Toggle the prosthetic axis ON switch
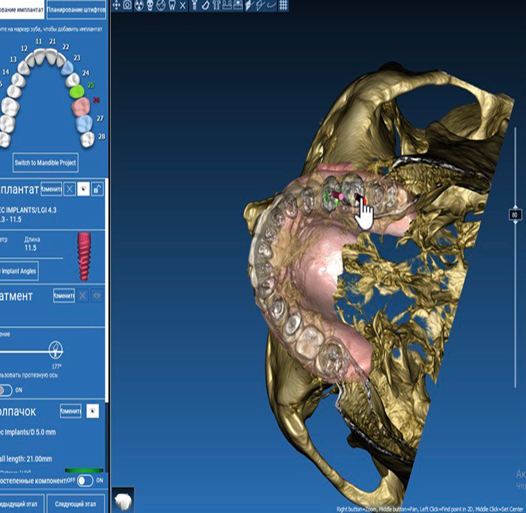This screenshot has height=513, width=526. point(6,390)
